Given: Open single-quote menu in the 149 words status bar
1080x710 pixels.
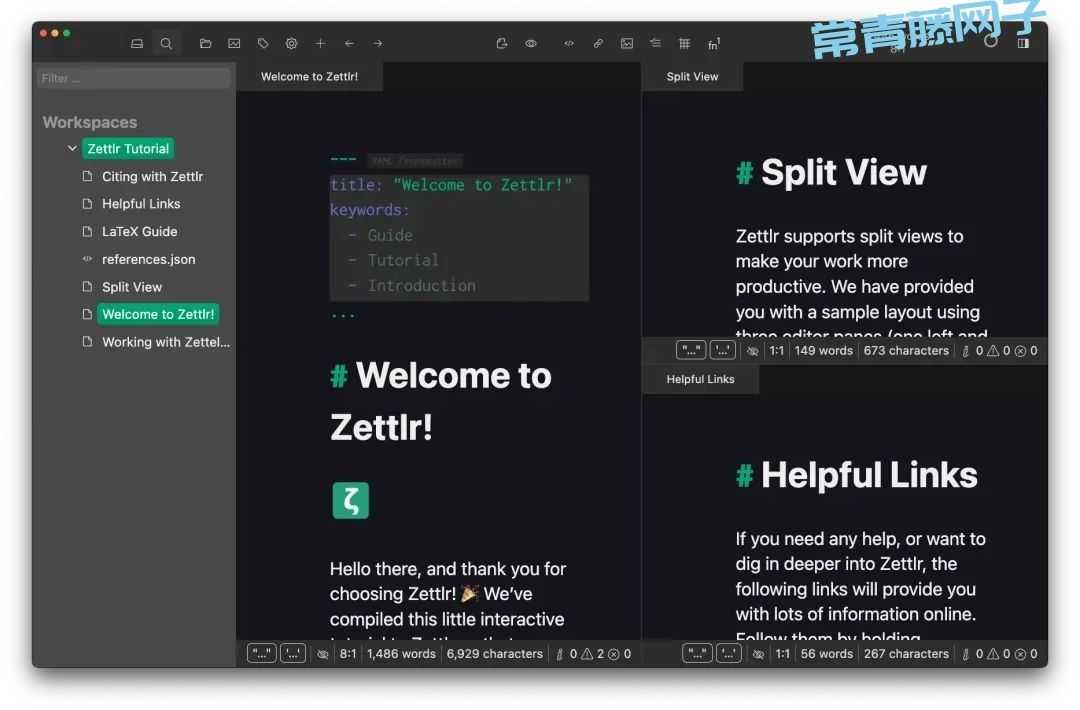Looking at the screenshot, I should pyautogui.click(x=723, y=351).
